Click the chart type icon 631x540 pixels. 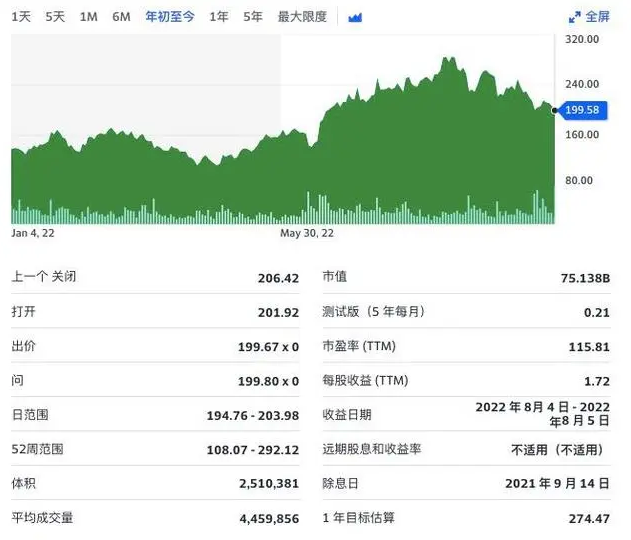click(x=355, y=17)
